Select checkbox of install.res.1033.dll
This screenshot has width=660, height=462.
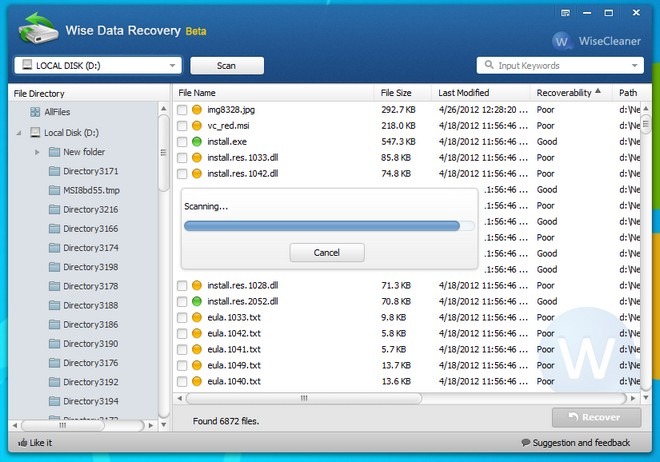(182, 158)
